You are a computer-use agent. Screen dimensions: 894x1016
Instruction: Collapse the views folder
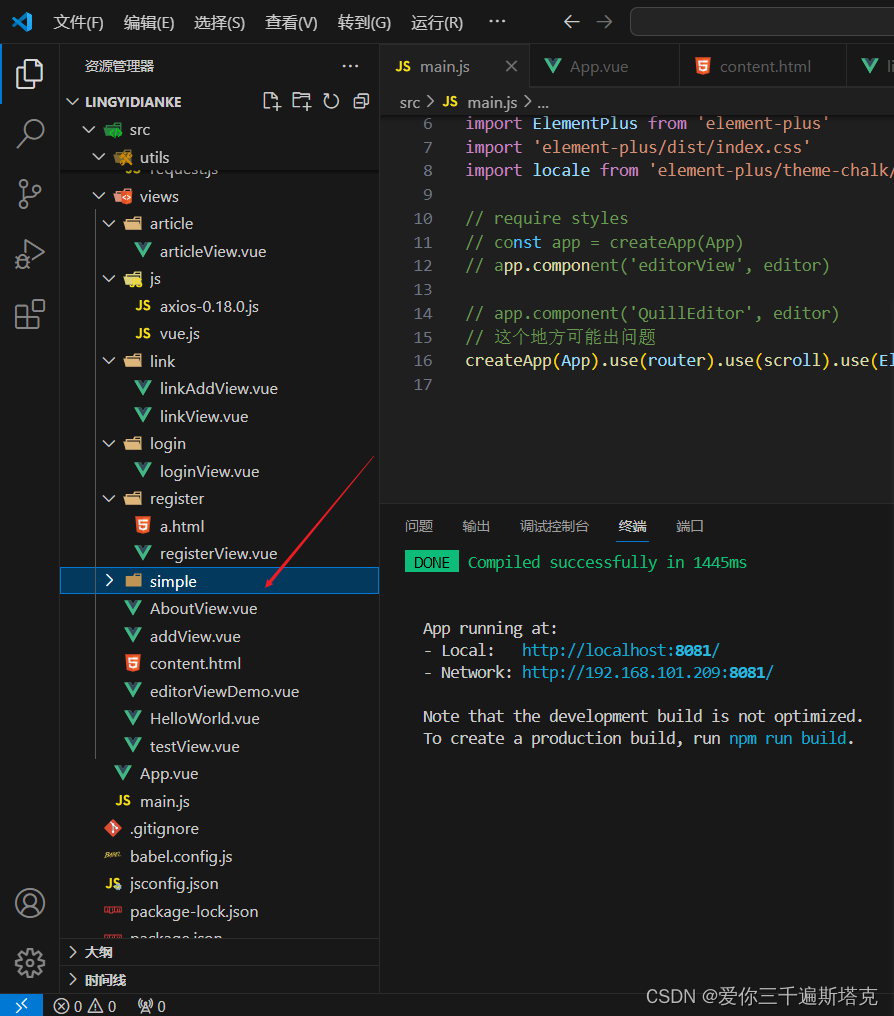pyautogui.click(x=98, y=196)
